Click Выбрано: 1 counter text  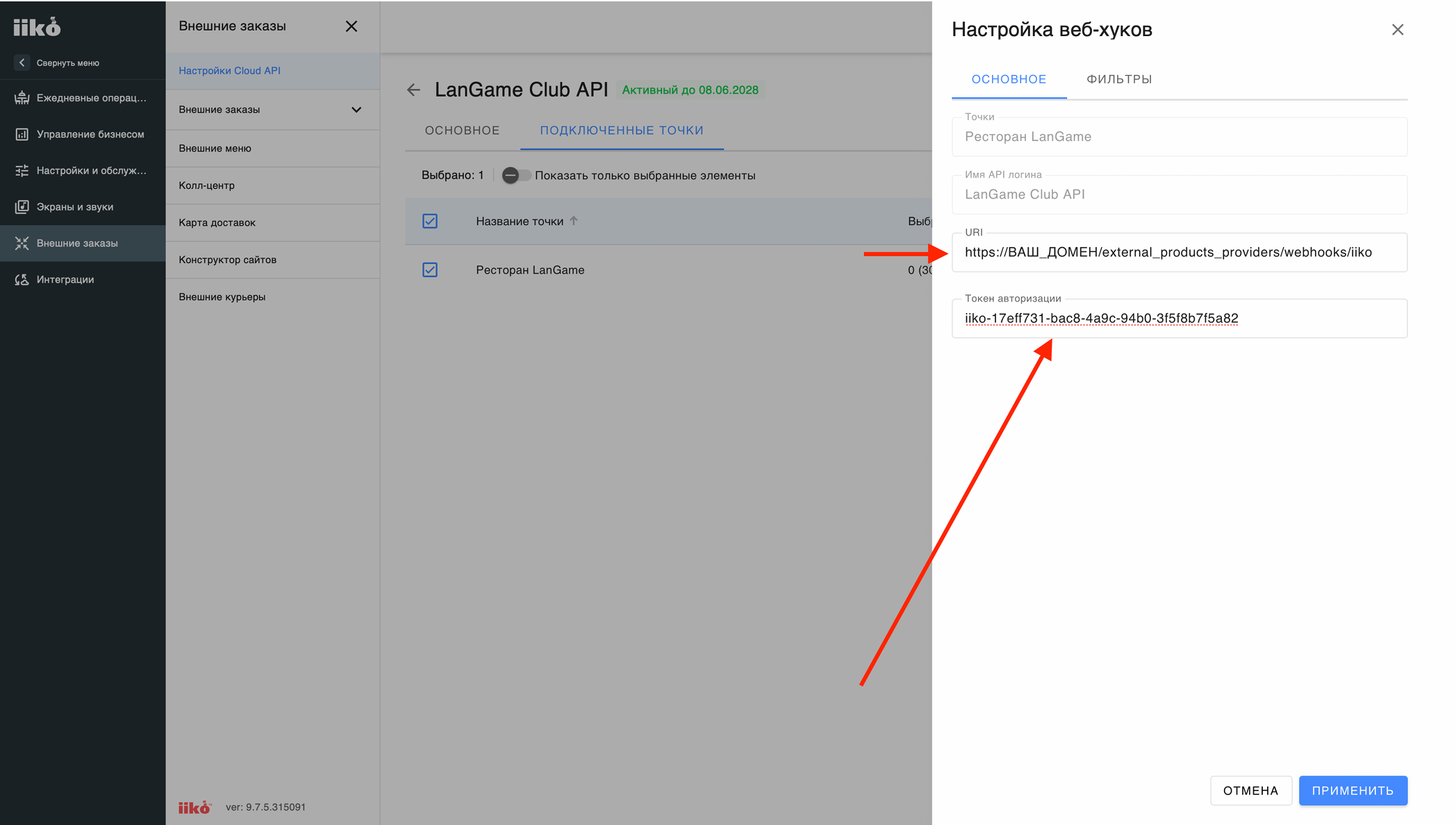tap(452, 175)
